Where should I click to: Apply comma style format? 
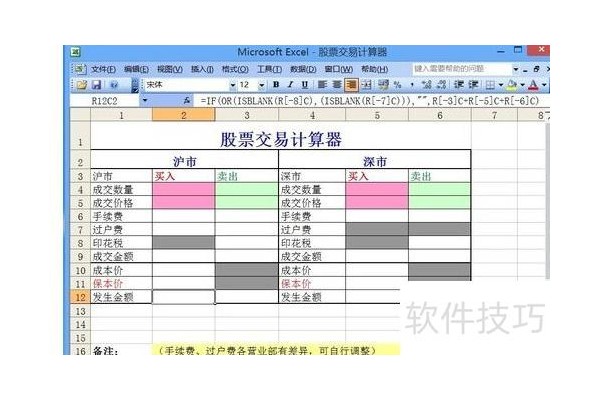click(x=412, y=85)
